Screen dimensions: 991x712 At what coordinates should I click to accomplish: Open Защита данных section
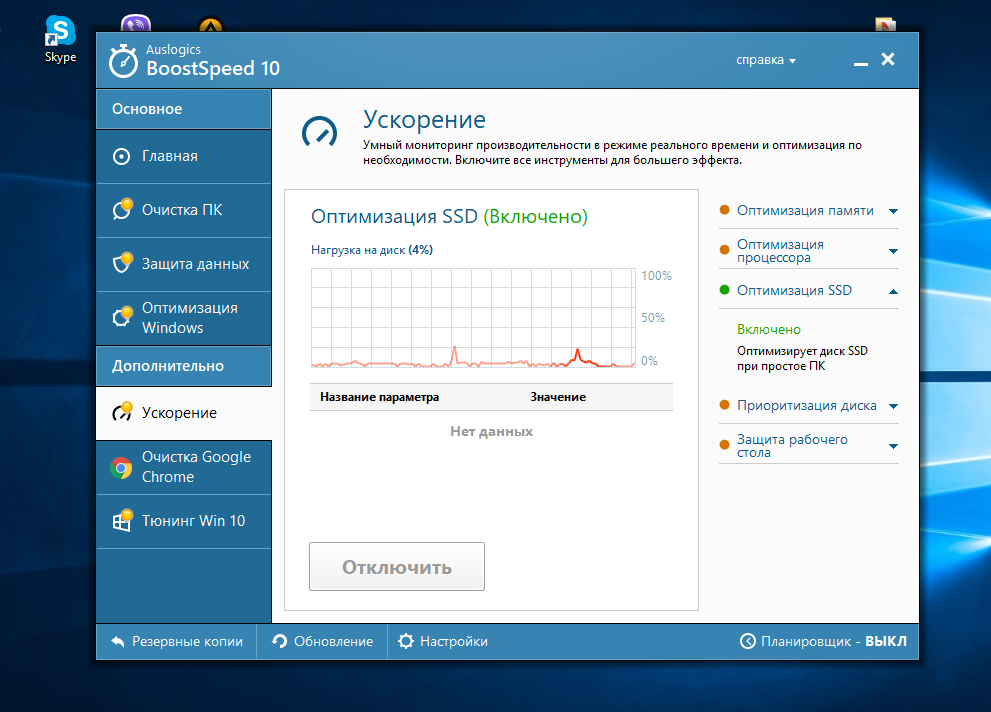[183, 264]
